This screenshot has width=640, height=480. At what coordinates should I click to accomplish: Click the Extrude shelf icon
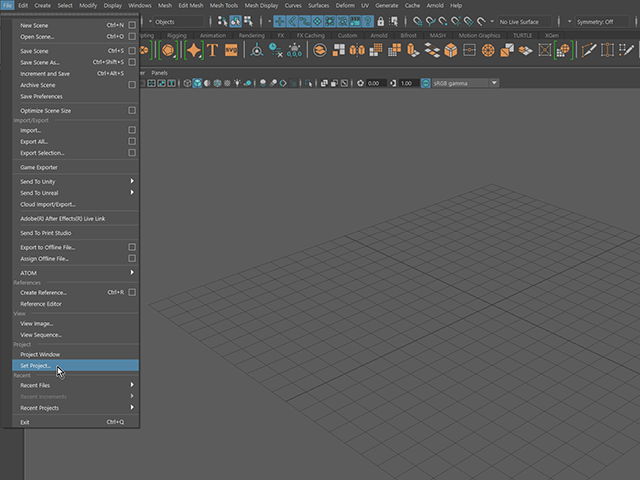[x=413, y=51]
